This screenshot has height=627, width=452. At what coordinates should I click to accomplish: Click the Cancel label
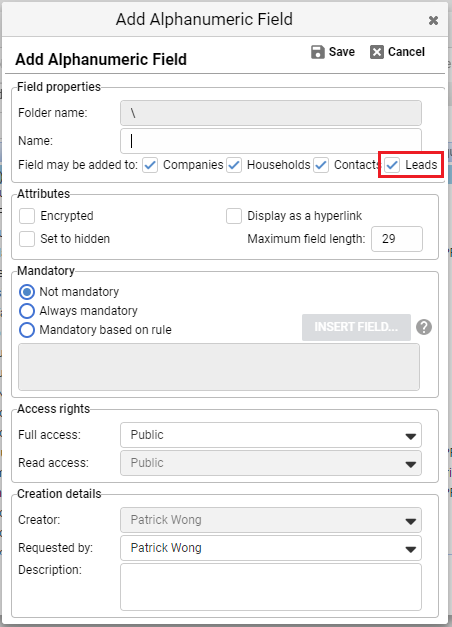click(x=406, y=52)
